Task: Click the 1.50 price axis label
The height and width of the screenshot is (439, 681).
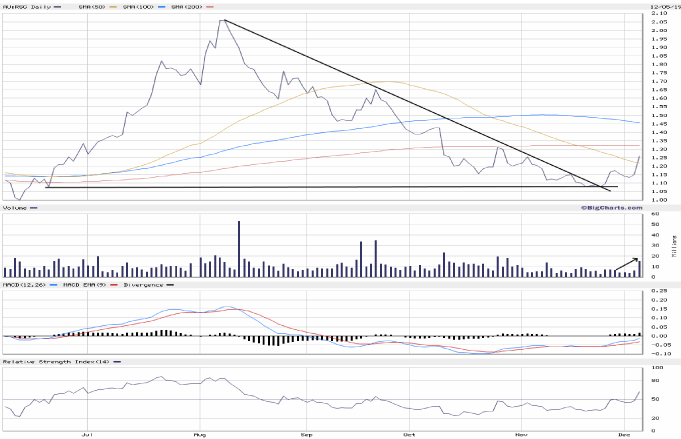Action: [659, 115]
